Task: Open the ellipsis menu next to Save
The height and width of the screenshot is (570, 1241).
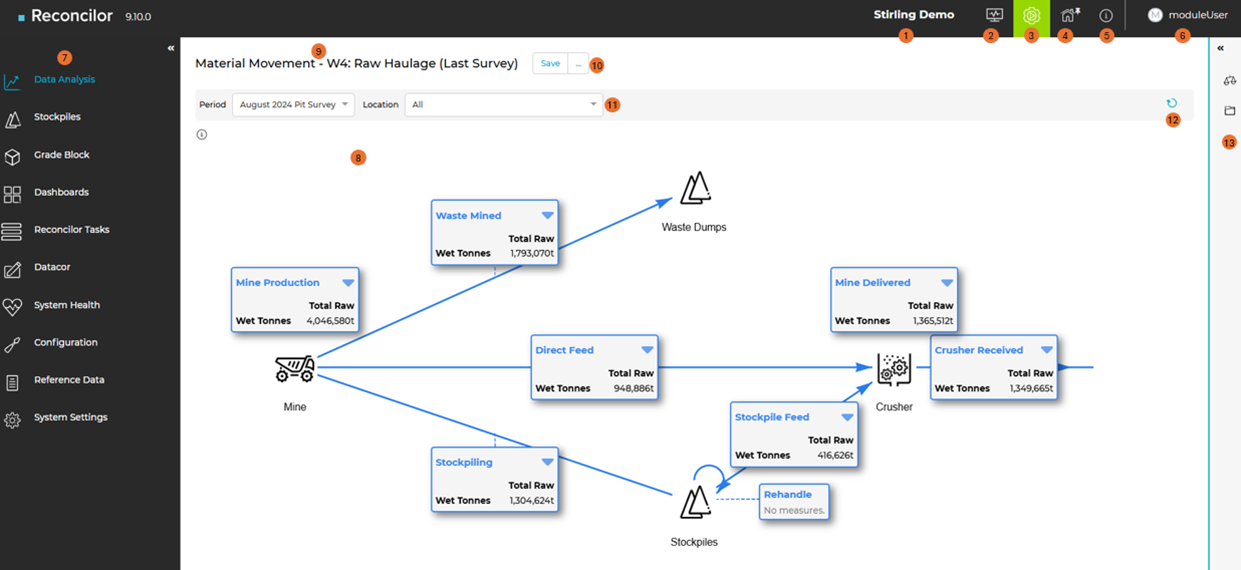Action: click(x=578, y=63)
